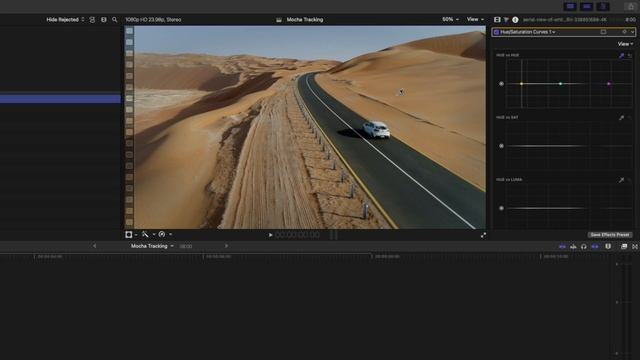The width and height of the screenshot is (640, 360).
Task: Toggle video skimming in timeline
Action: [x=562, y=247]
